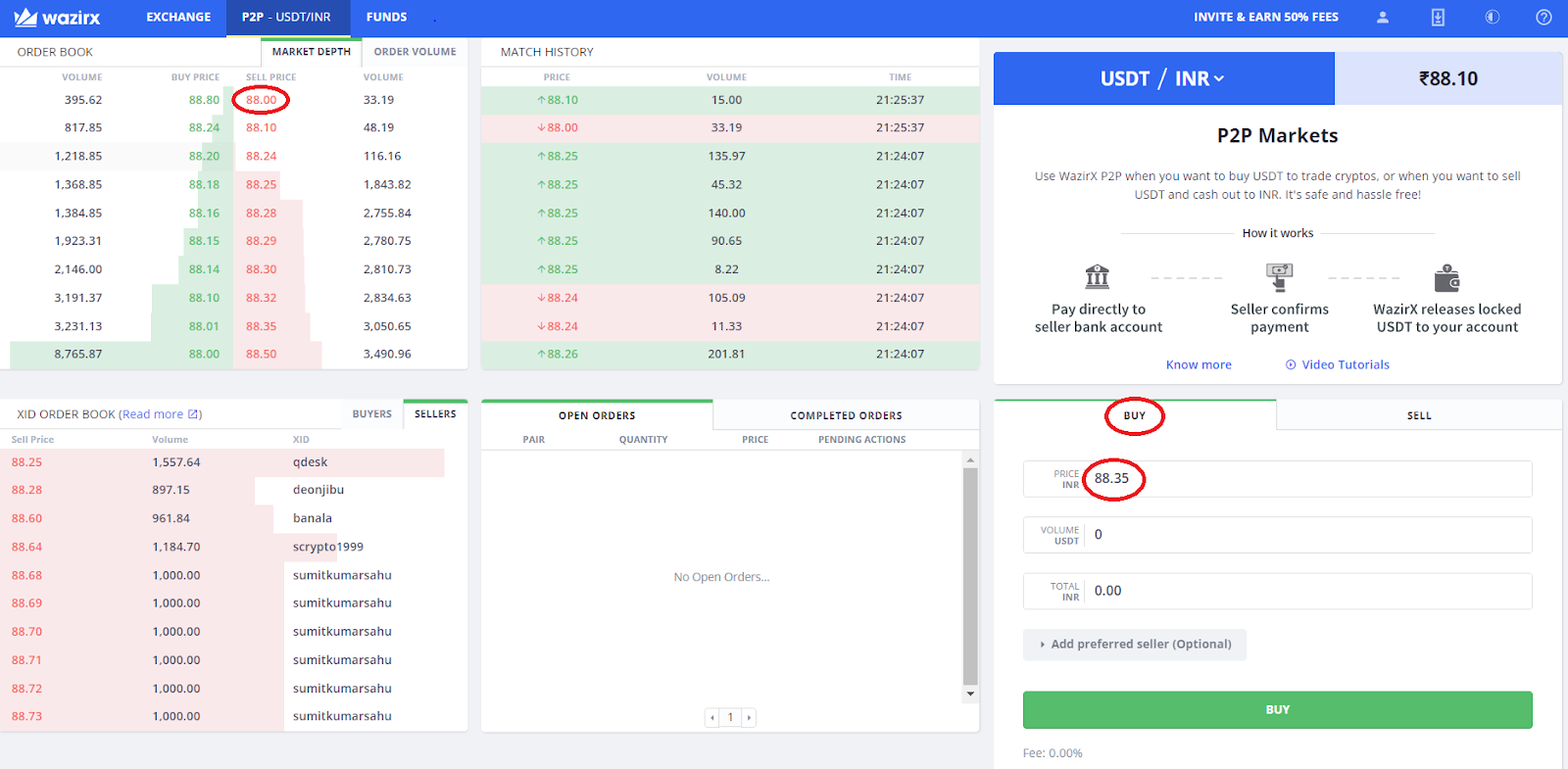Open the USDT / INR pair dropdown
Viewport: 1568px width, 769px height.
pyautogui.click(x=1163, y=78)
